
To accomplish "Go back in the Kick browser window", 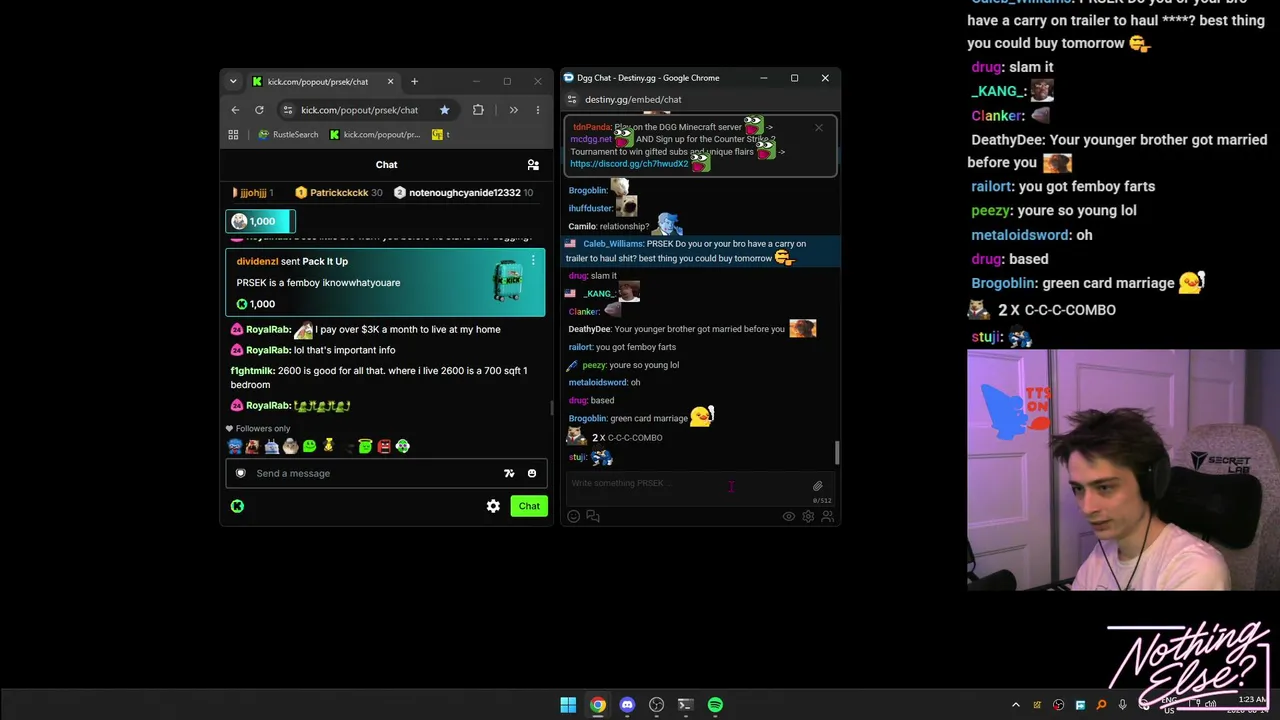I will pos(235,110).
